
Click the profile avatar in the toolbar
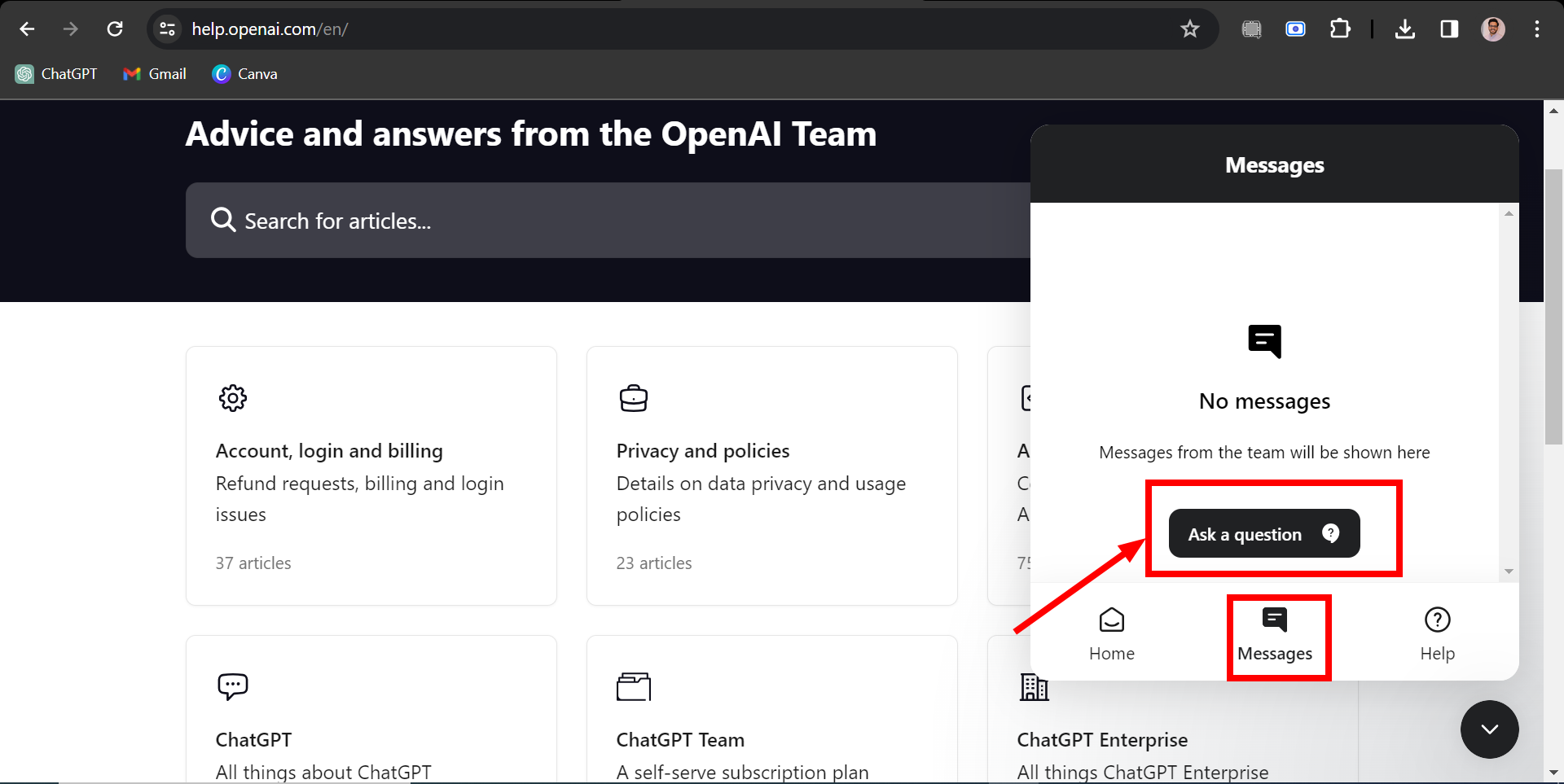1492,28
